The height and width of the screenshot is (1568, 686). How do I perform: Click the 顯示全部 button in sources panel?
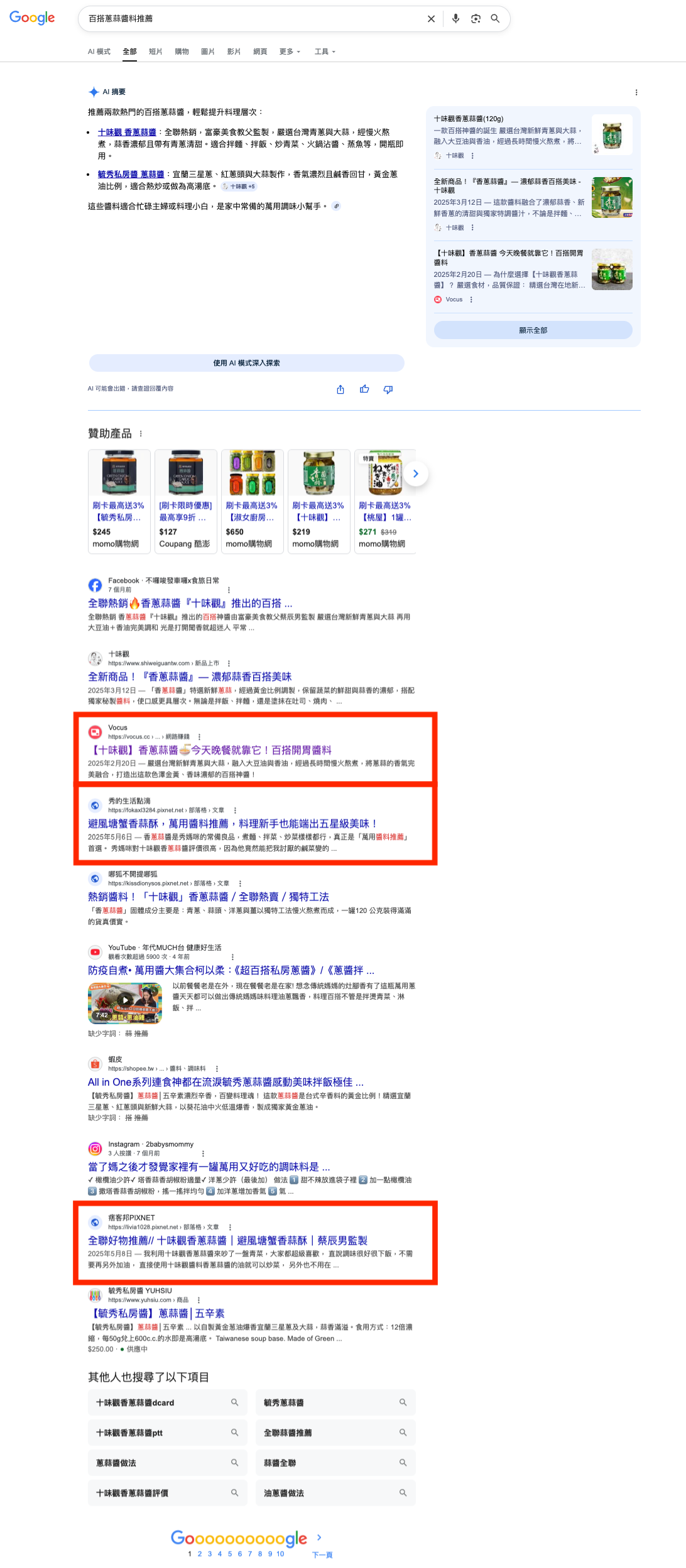533,330
